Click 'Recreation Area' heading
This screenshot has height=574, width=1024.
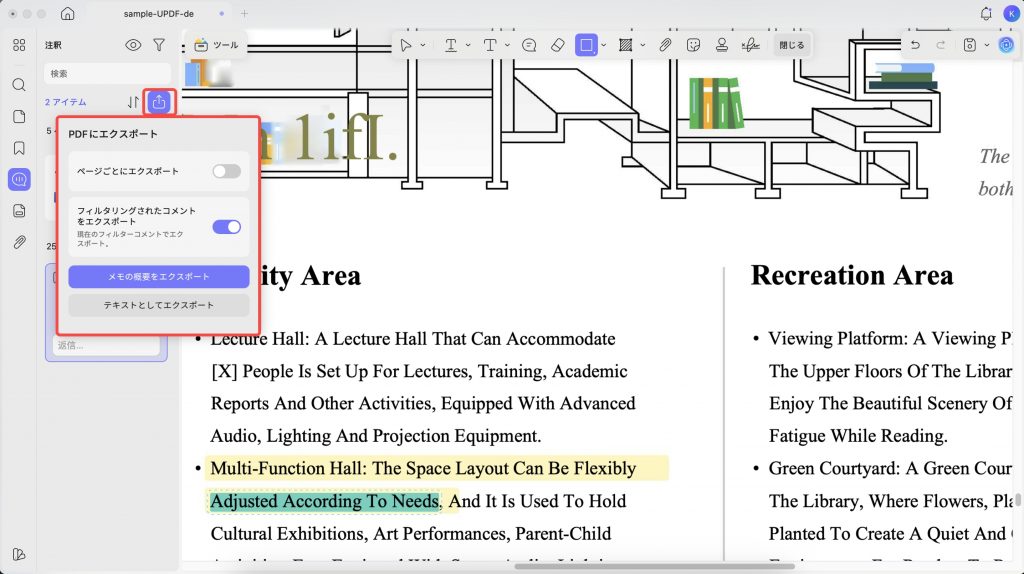[852, 275]
